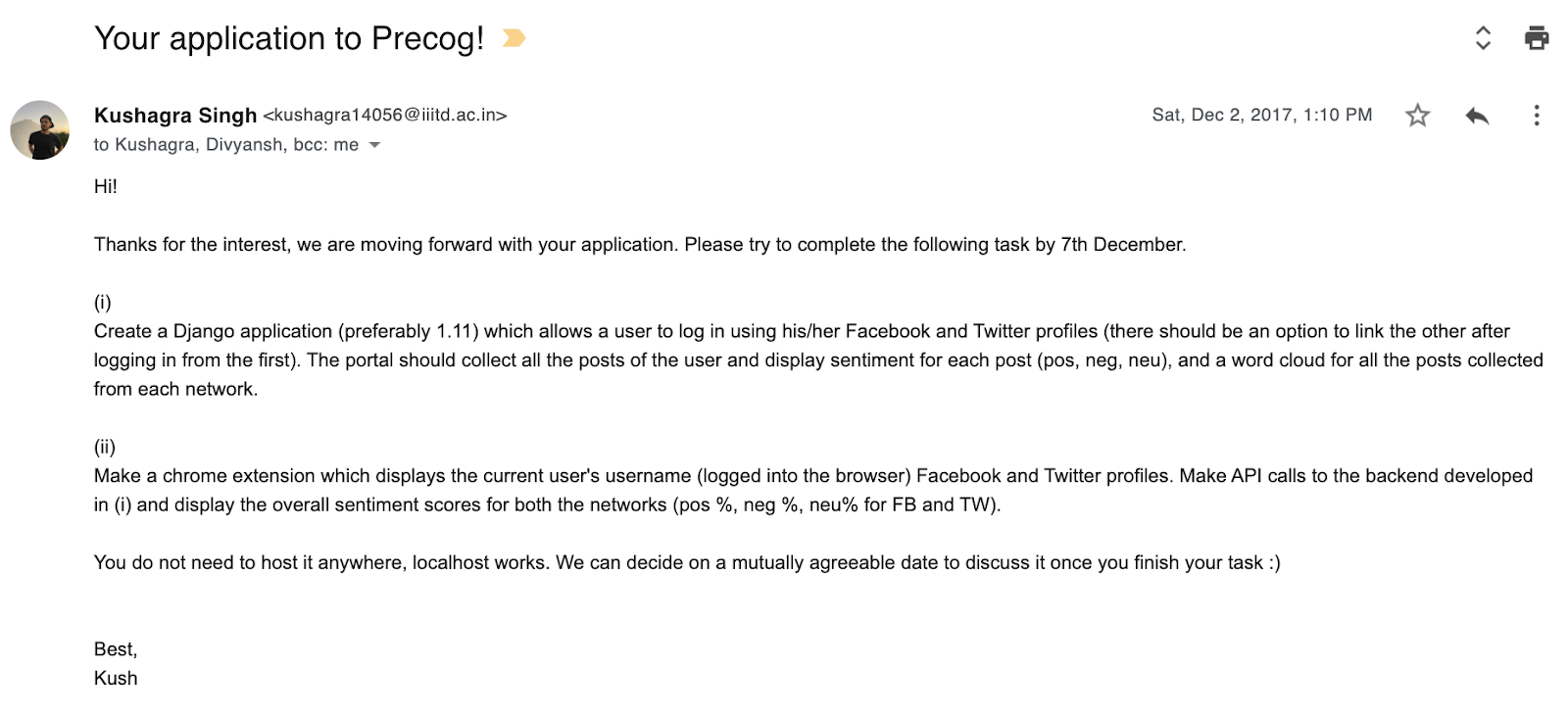Click the Sat, Dec 2, 2017 timestamp
Image resolution: width=1568 pixels, height=717 pixels.
point(1261,116)
